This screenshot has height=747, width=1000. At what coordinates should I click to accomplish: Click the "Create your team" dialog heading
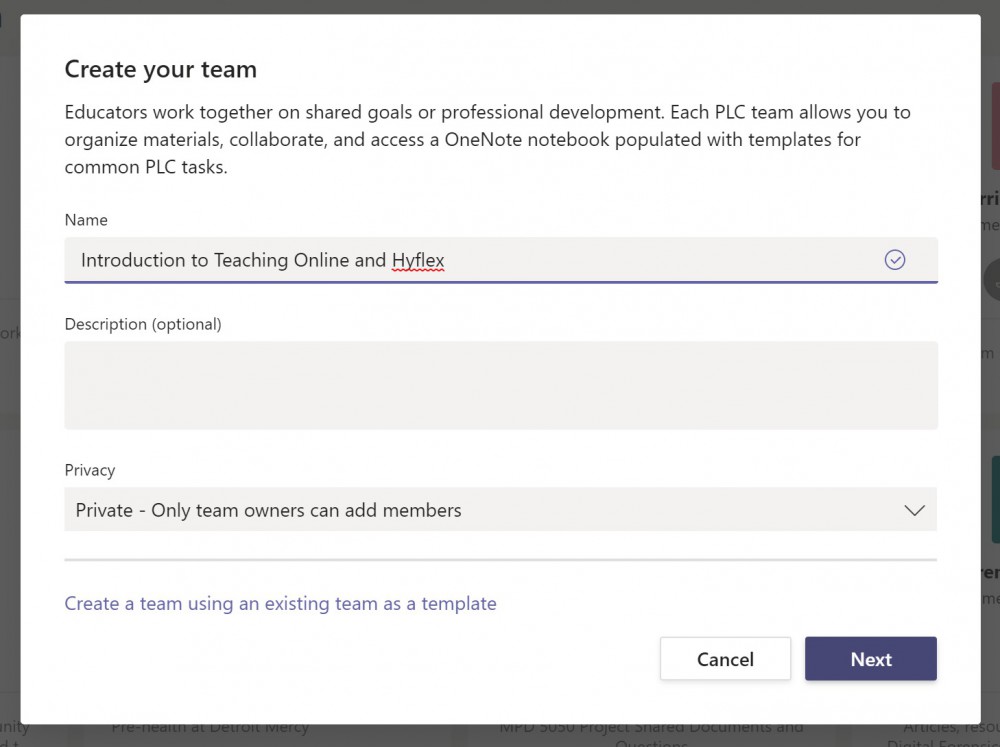(160, 69)
